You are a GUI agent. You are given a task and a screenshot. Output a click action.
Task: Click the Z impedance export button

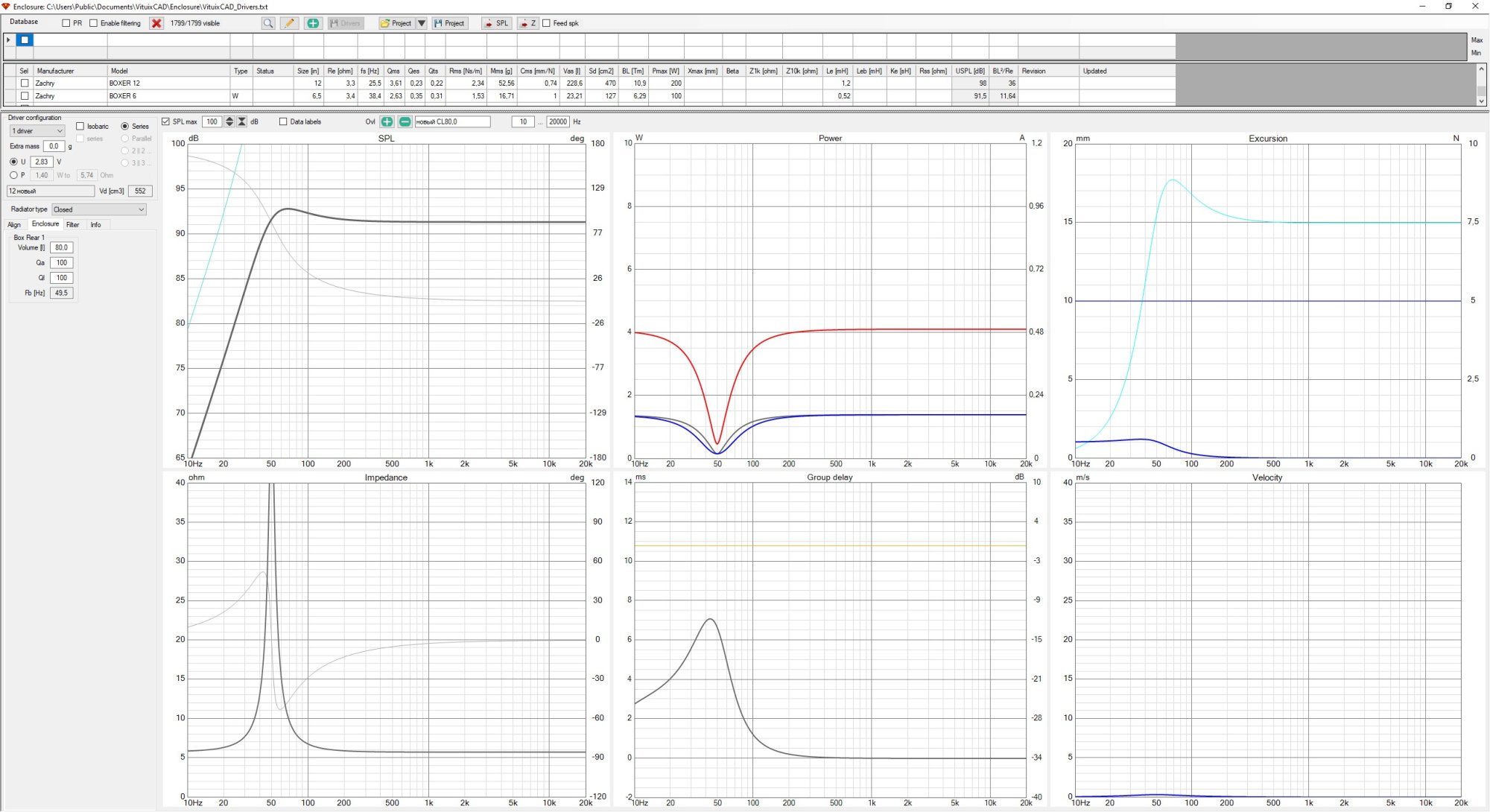click(527, 23)
